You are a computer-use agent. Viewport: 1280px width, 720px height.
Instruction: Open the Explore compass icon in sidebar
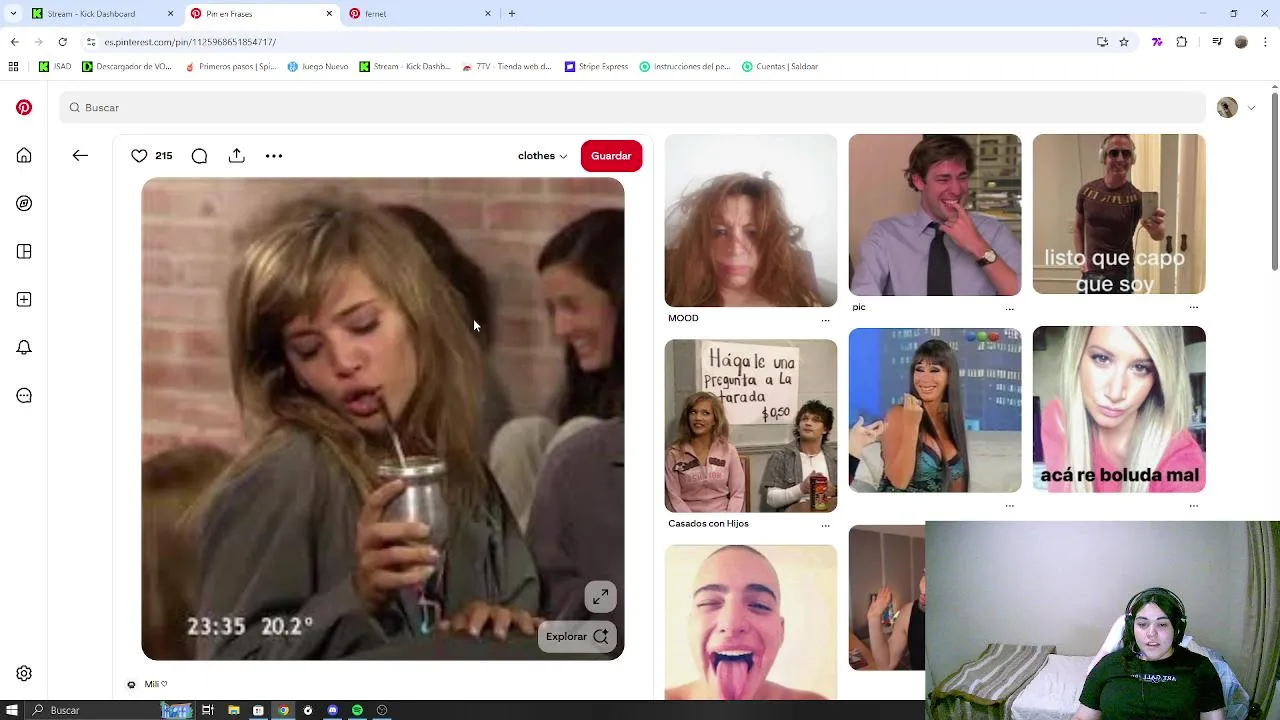[24, 203]
